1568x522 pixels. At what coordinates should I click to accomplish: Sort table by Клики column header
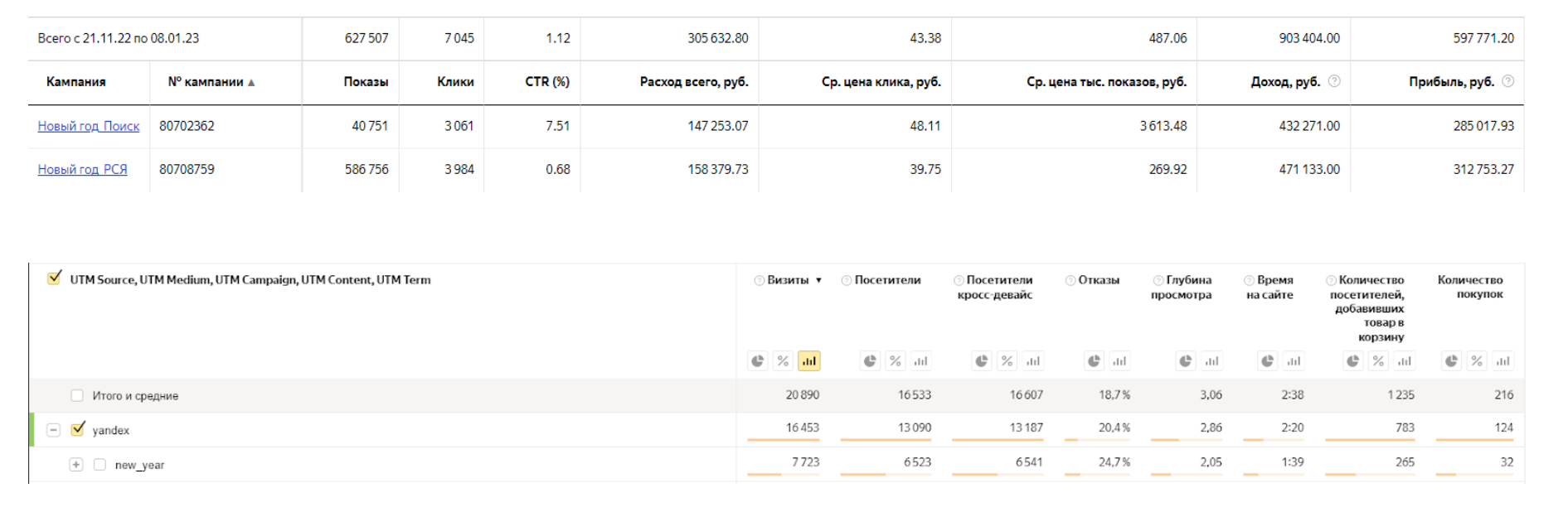pos(455,82)
